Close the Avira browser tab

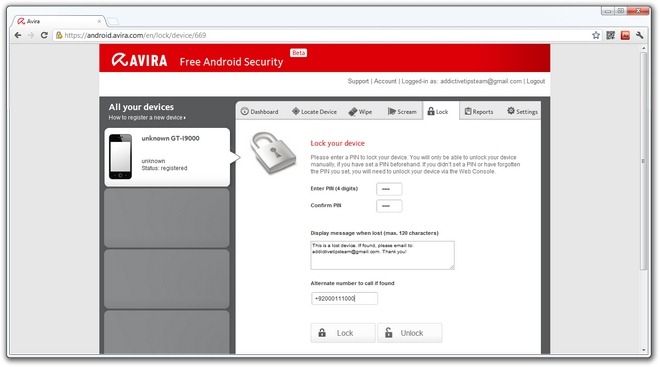99,21
